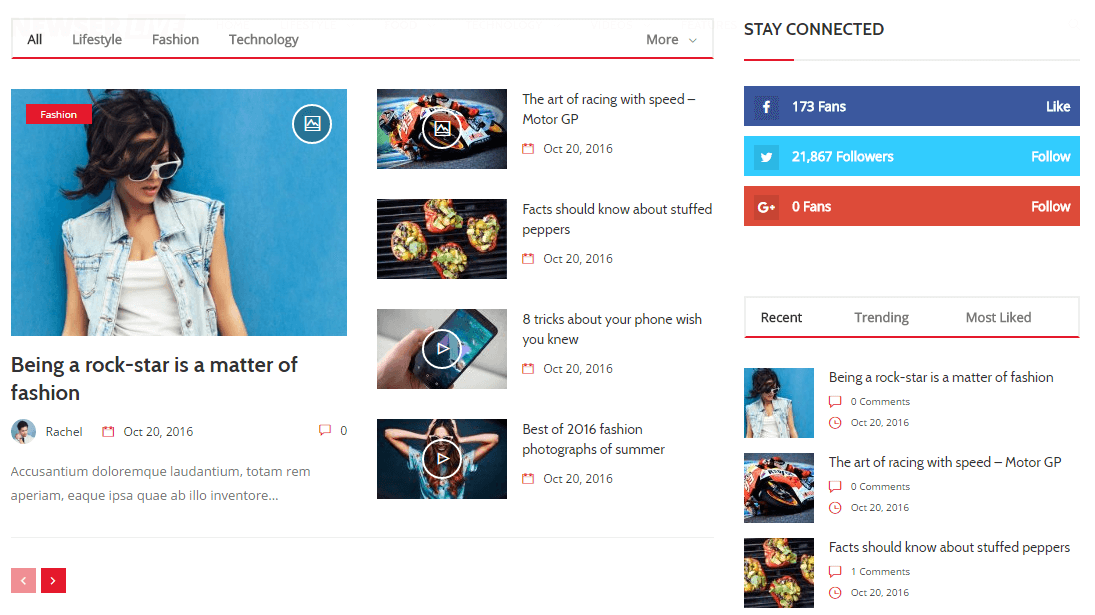Like the Facebook page
The height and width of the screenshot is (615, 1095).
[1057, 106]
